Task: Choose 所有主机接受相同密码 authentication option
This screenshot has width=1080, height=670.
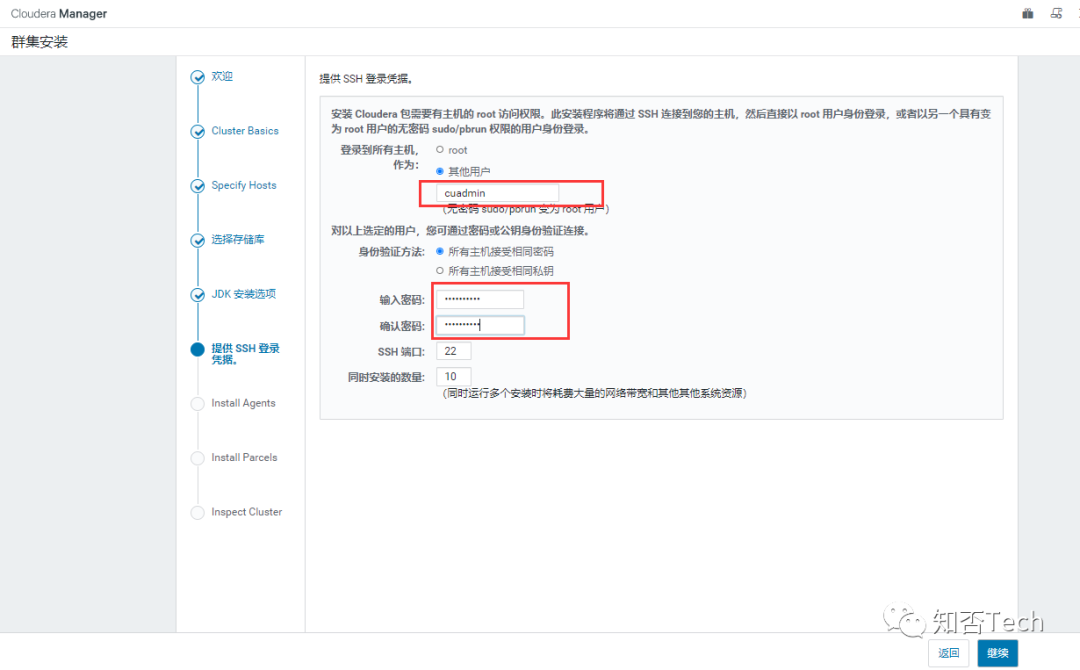Action: [x=439, y=251]
